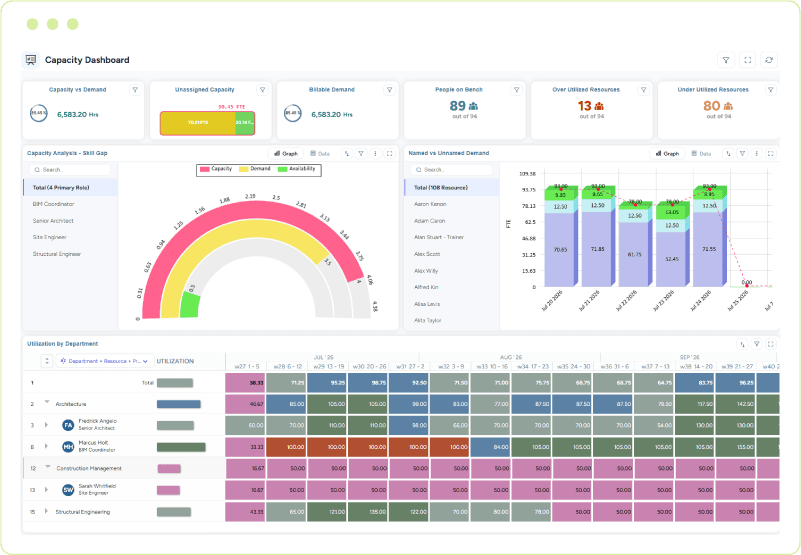Filter the Unassigned Capacity card
This screenshot has height=555, width=801.
click(263, 90)
